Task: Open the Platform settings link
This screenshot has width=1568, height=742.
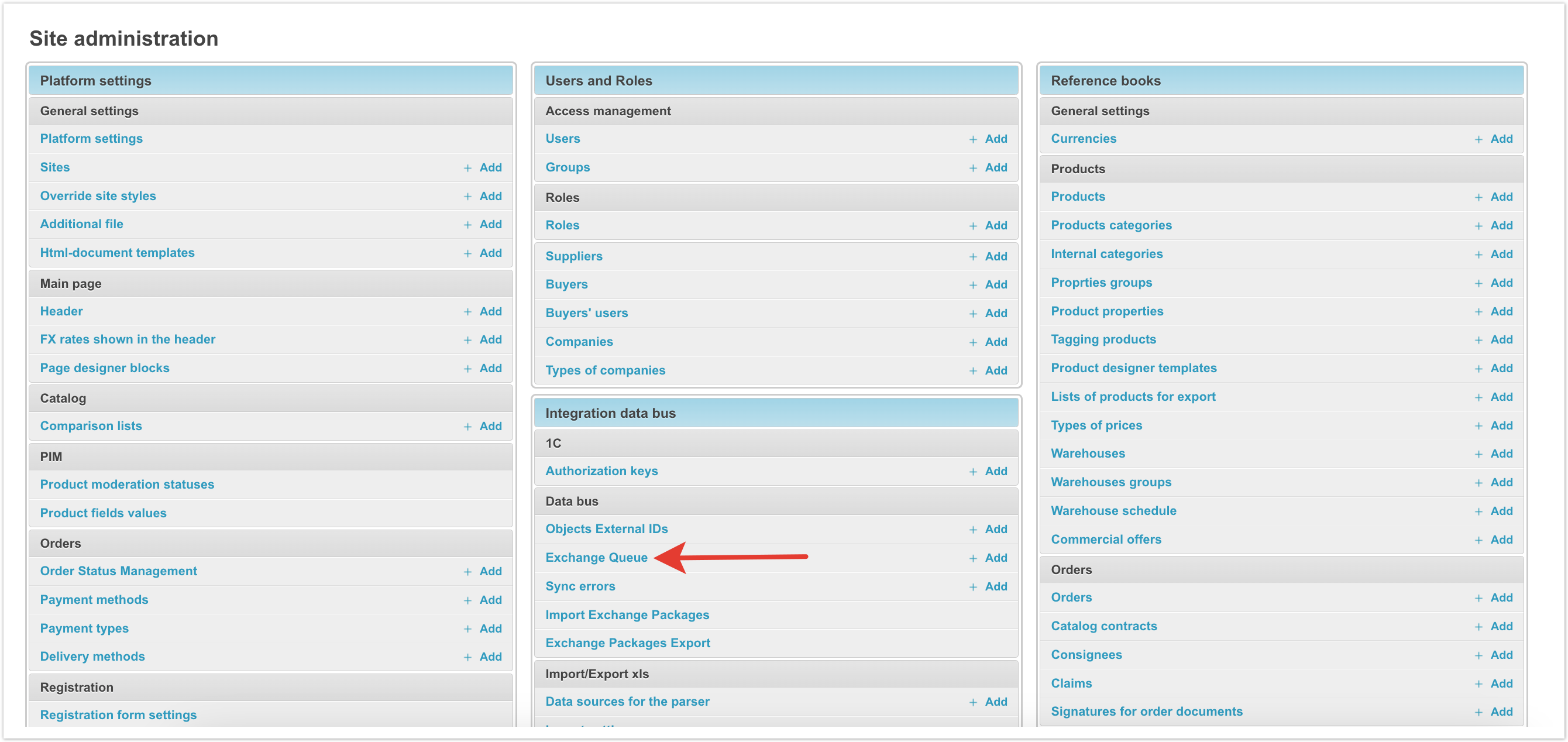Action: coord(91,139)
